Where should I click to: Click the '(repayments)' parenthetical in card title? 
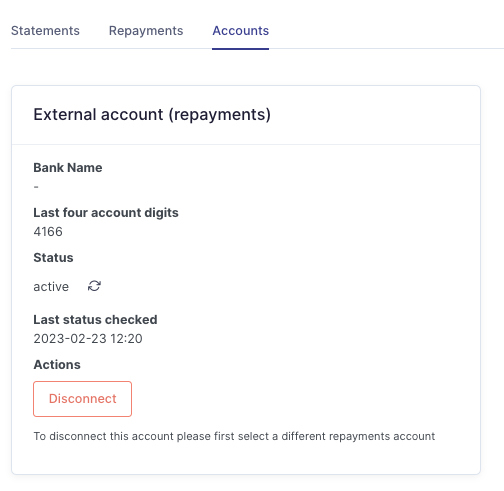220,115
